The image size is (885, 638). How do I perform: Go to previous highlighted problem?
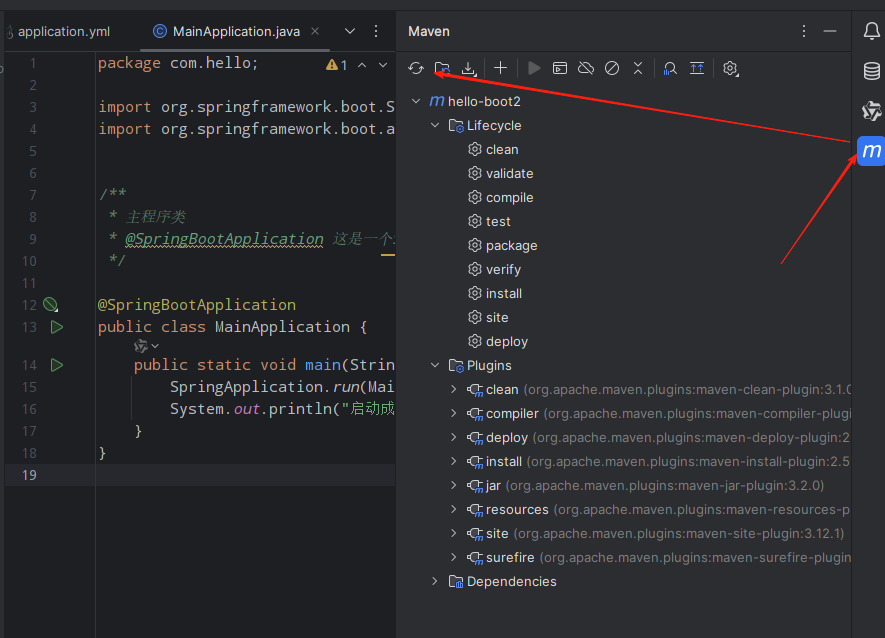point(362,65)
